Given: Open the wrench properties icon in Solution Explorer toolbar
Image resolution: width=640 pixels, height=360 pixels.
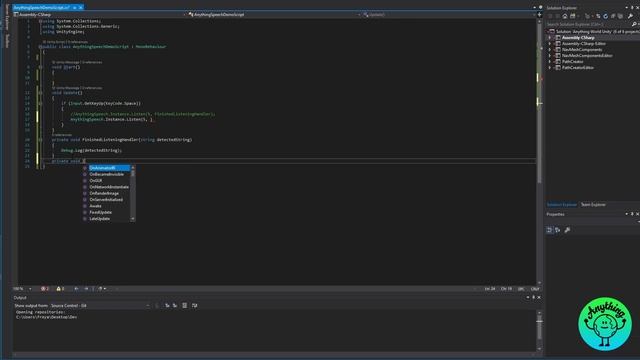Looking at the screenshot, I should [x=631, y=16].
